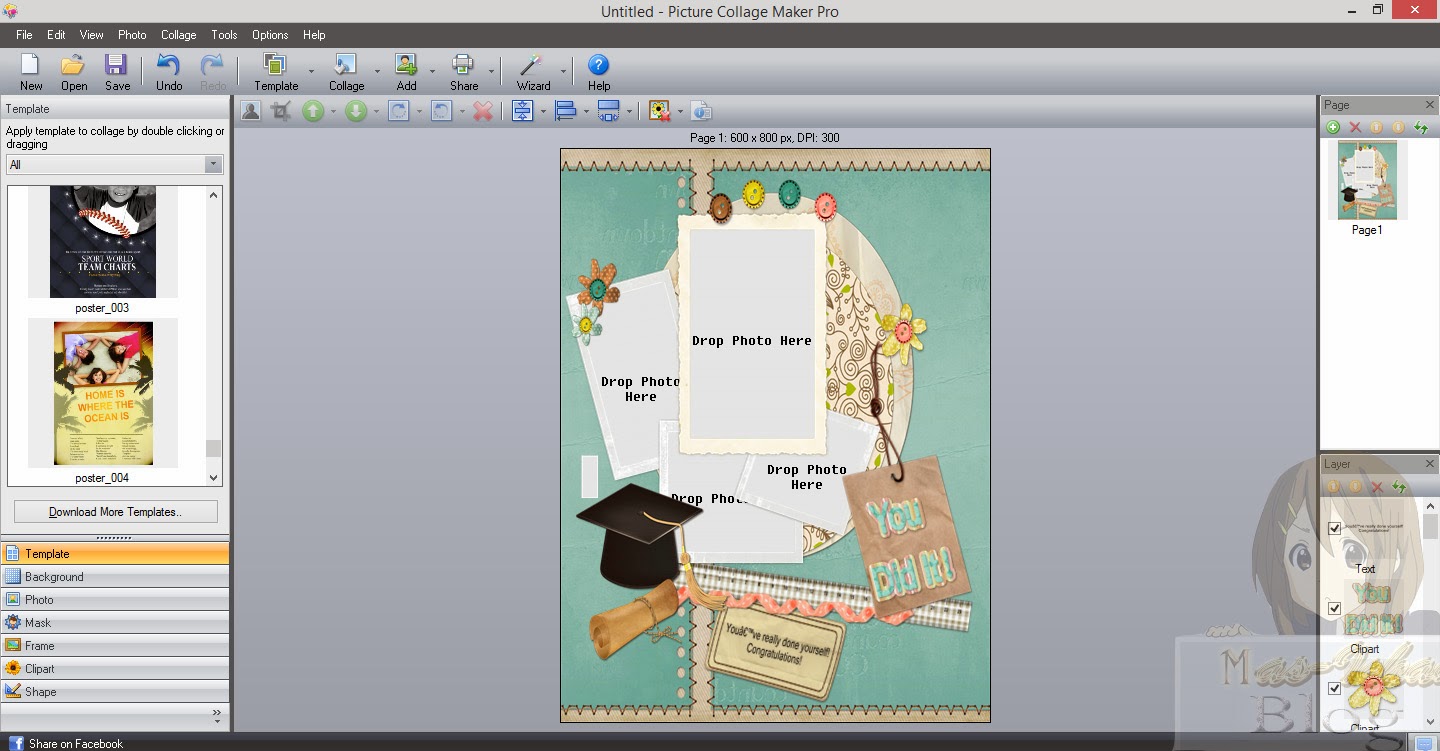Image resolution: width=1440 pixels, height=751 pixels.
Task: Click the same size distribute icon
Action: coord(608,111)
